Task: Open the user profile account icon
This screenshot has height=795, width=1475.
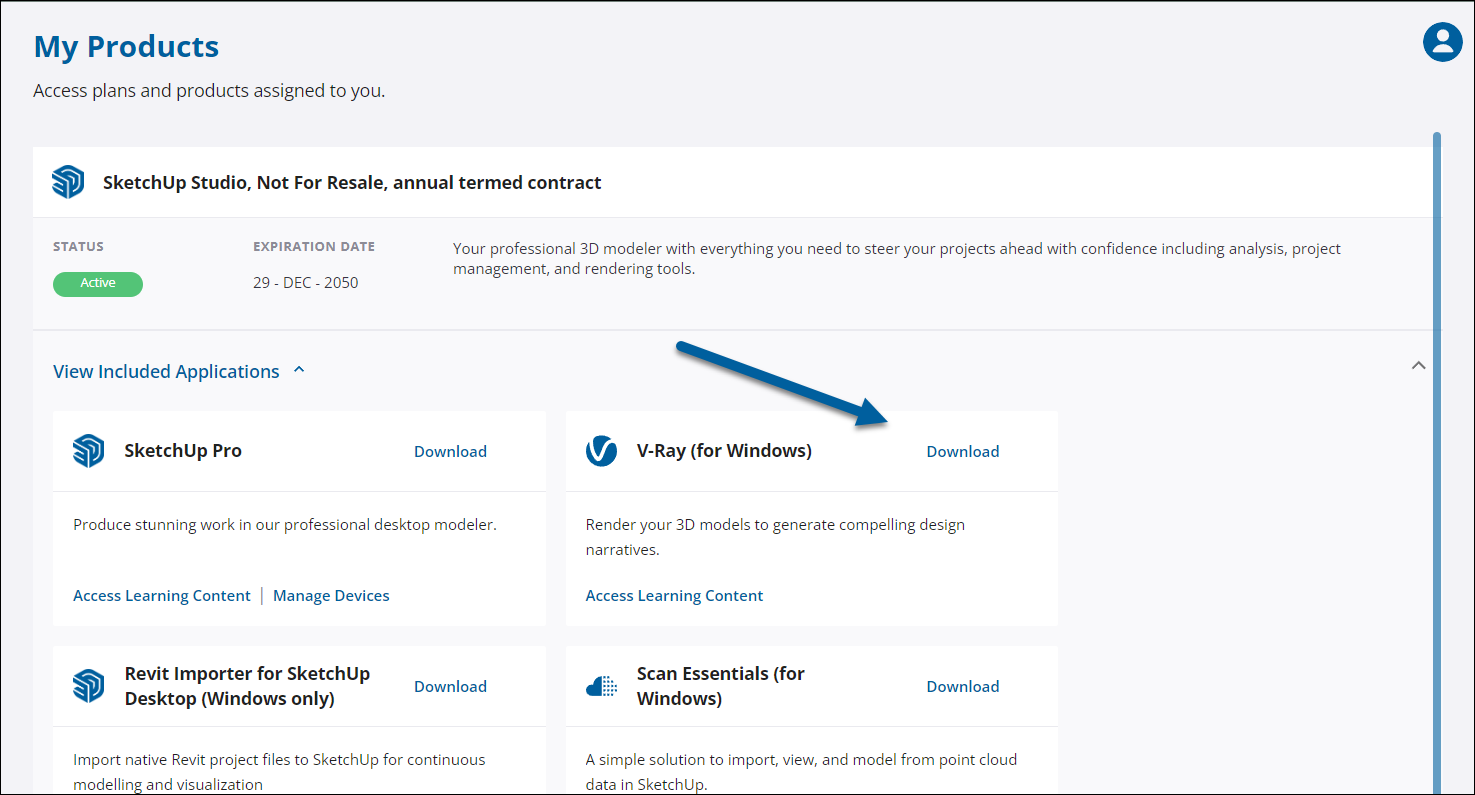Action: [x=1442, y=42]
